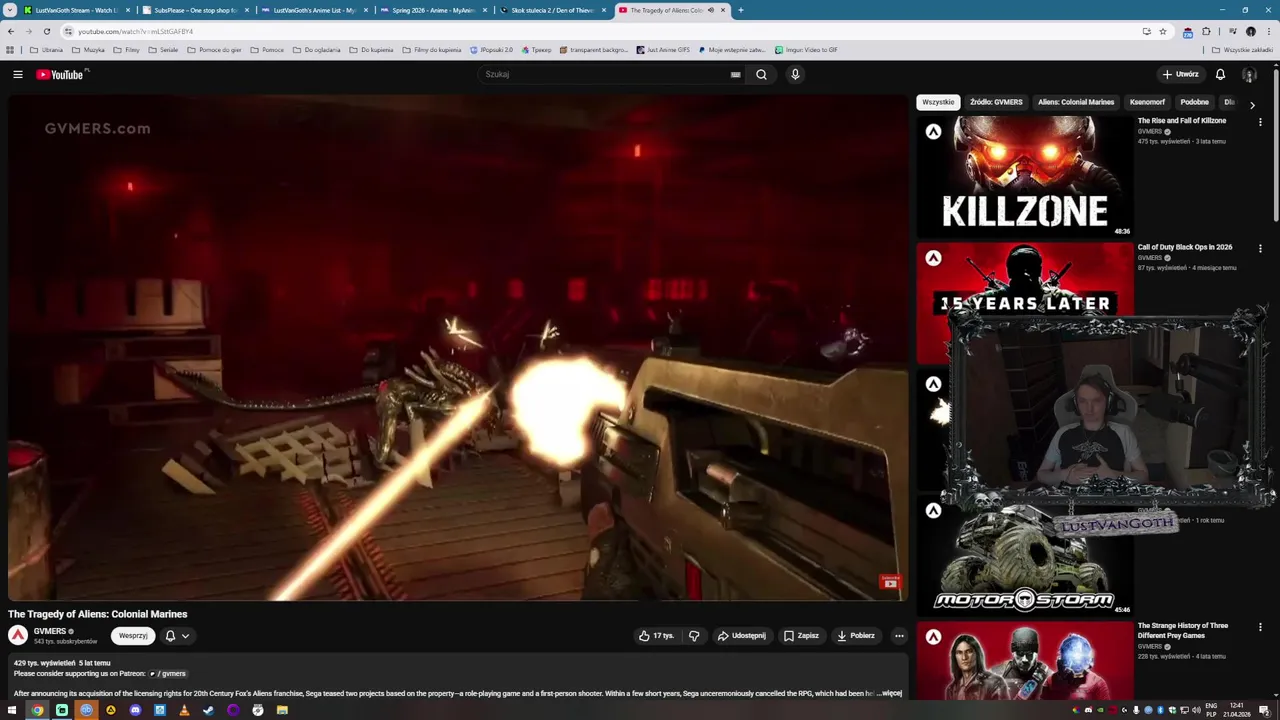Open the on-screen keyboard icon in search
The width and height of the screenshot is (1280, 720).
735,74
